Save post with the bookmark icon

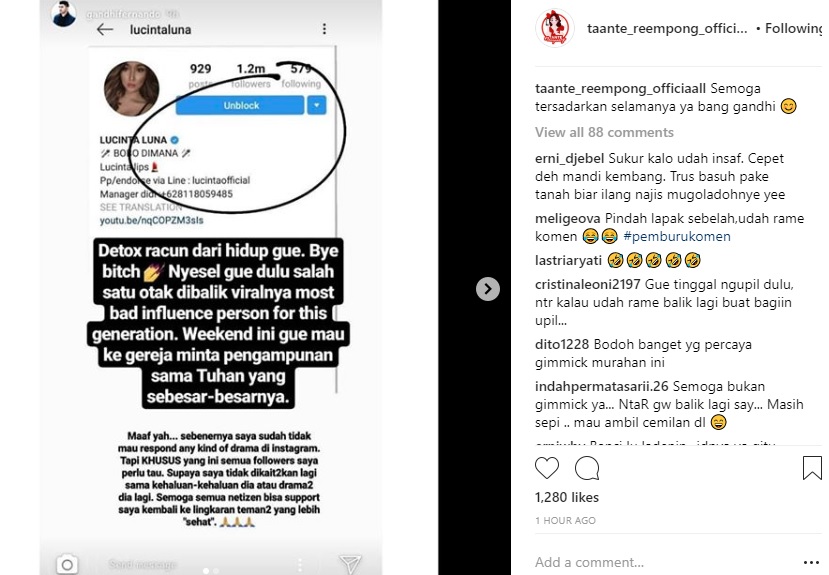pyautogui.click(x=812, y=468)
